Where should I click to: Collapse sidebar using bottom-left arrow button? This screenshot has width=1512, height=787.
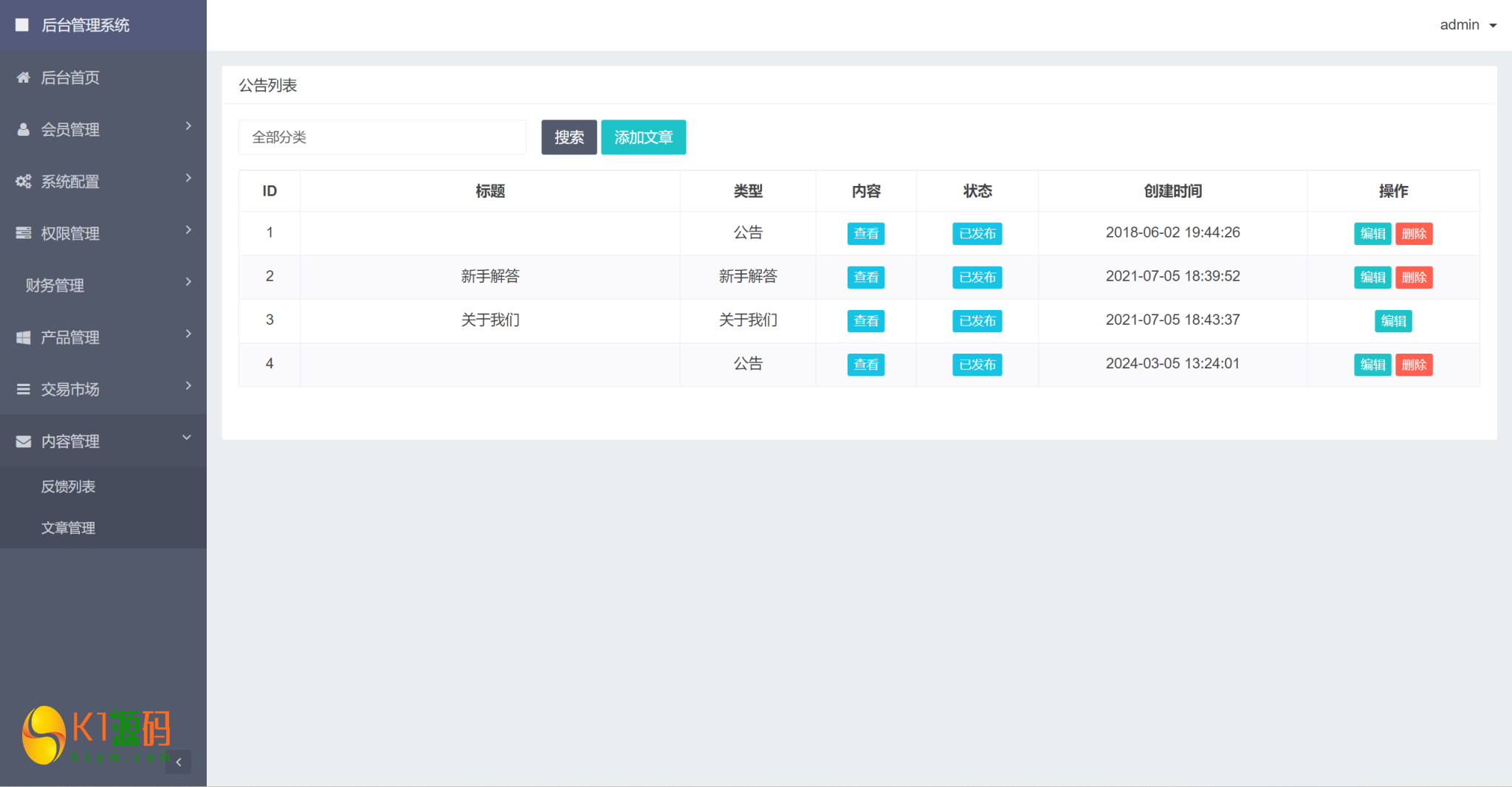pos(179,762)
